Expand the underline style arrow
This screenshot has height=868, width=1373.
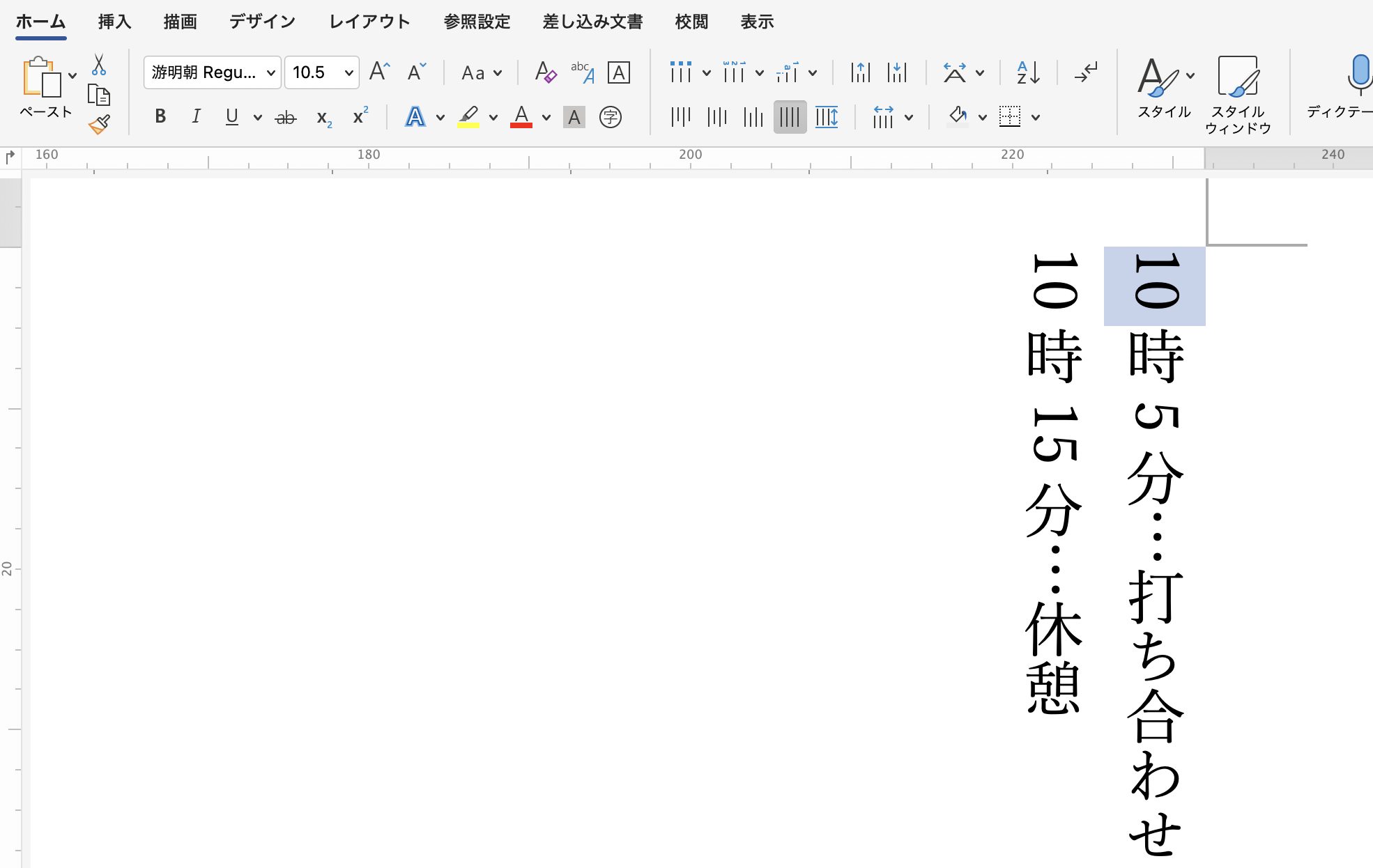[258, 118]
